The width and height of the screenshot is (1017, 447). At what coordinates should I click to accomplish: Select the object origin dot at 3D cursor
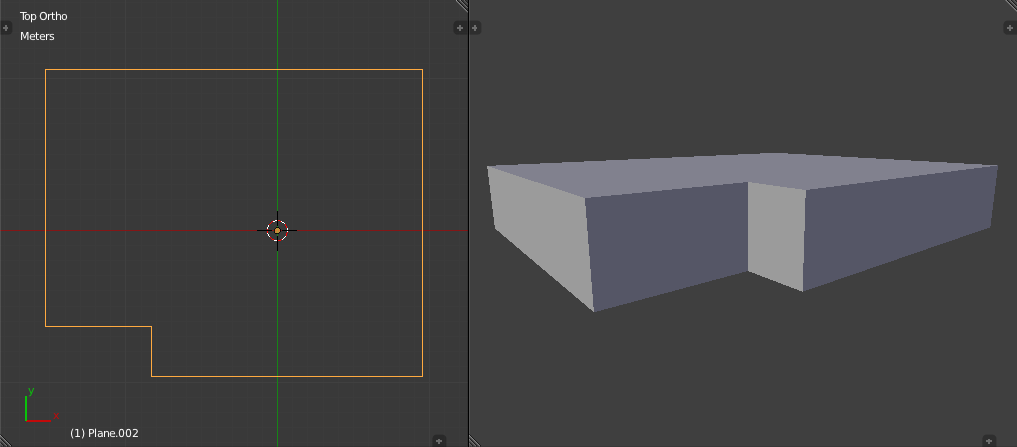tap(278, 230)
